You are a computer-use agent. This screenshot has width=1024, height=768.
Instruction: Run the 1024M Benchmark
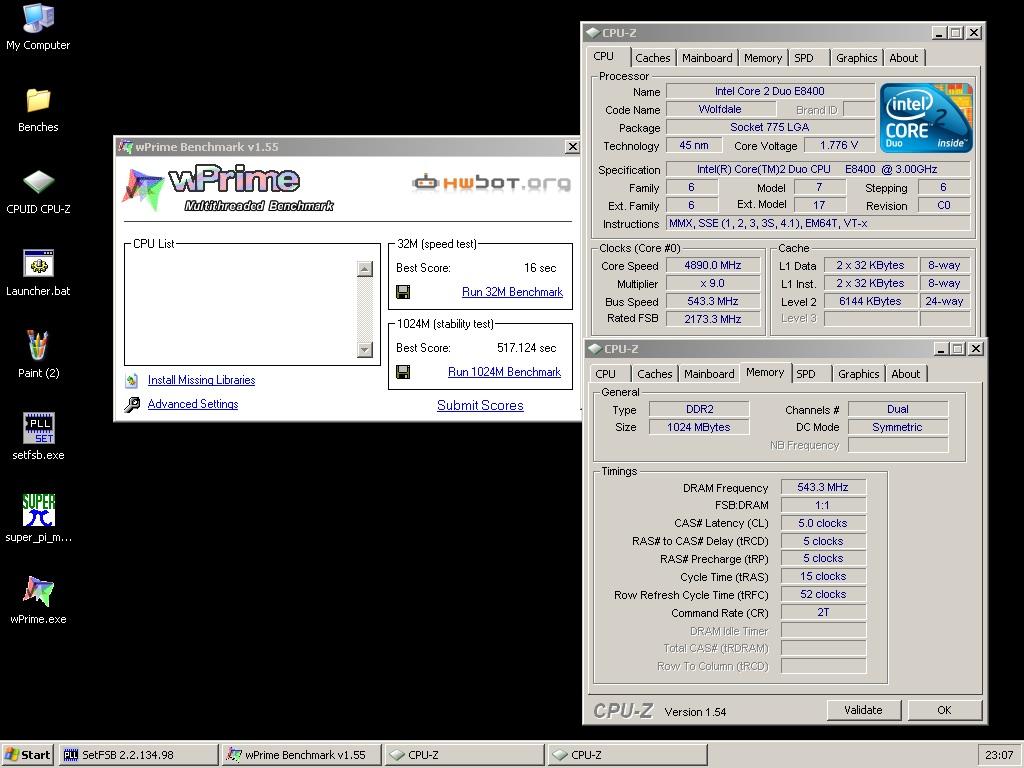point(504,372)
